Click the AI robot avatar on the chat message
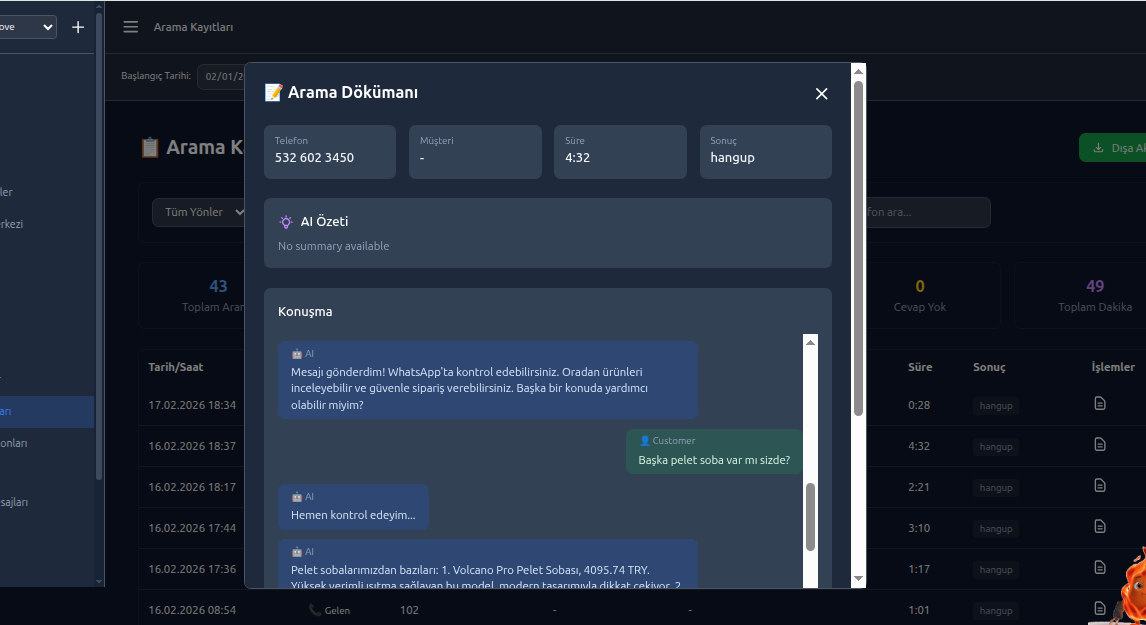Screen dimensions: 1146x625 tap(295, 353)
